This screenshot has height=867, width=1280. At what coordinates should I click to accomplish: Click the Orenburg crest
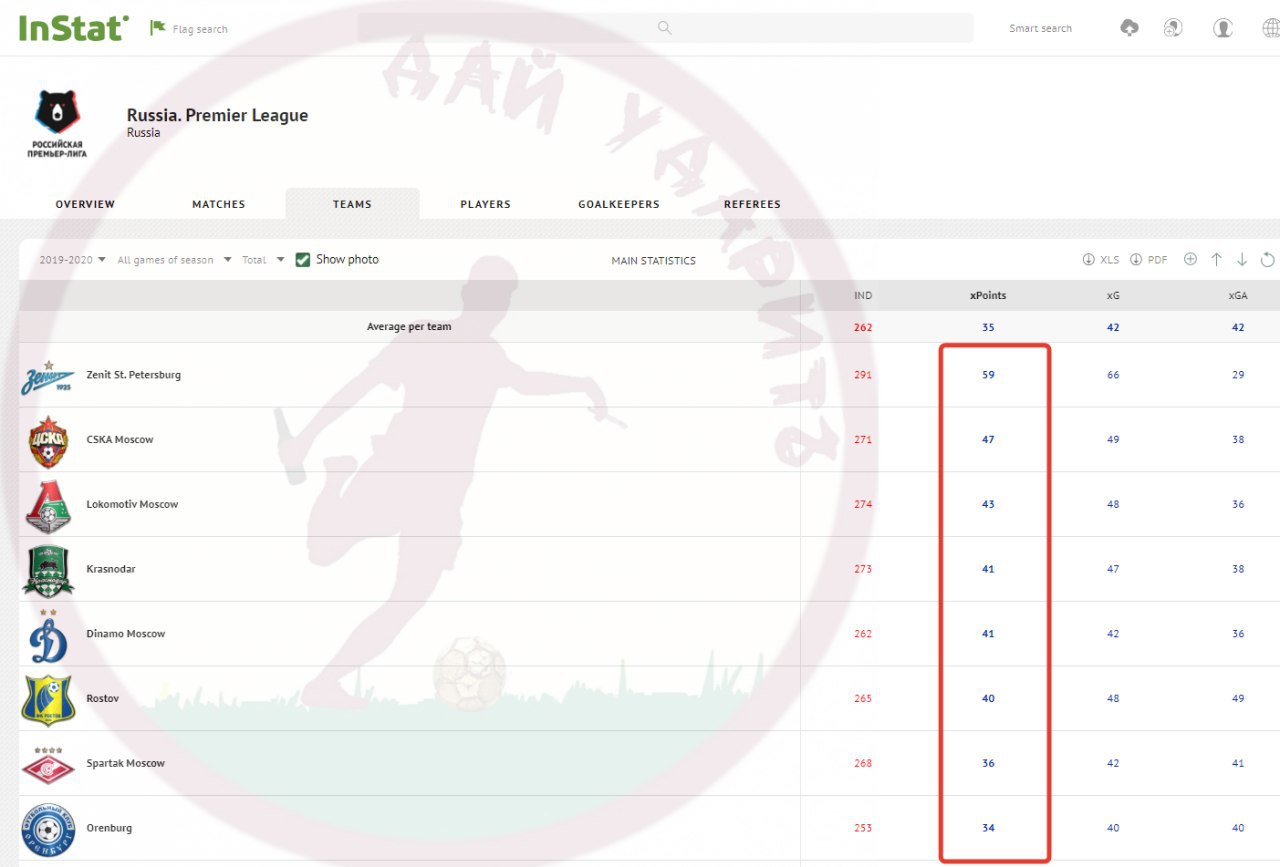(x=48, y=830)
